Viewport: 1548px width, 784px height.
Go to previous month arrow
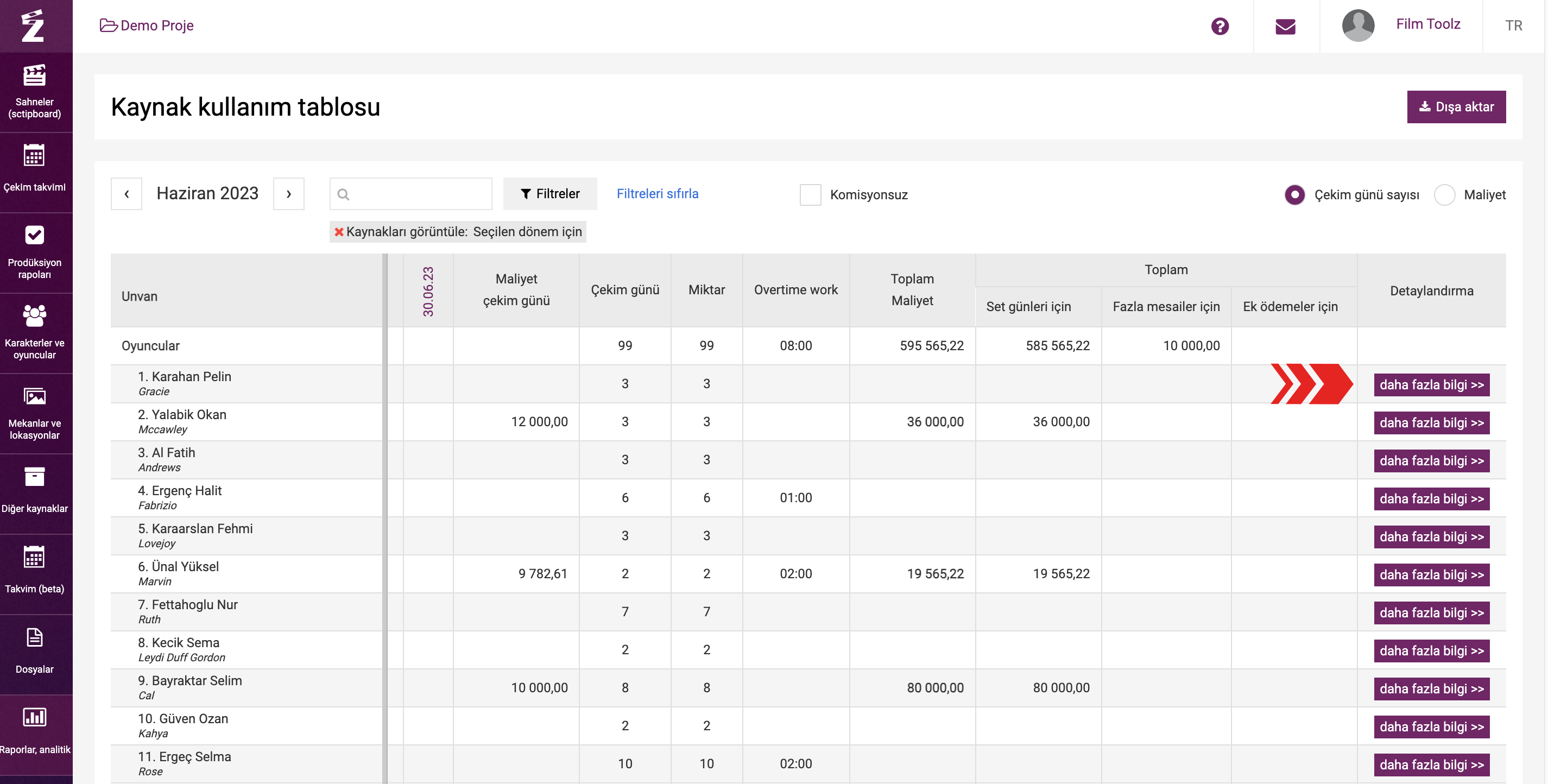coord(126,193)
